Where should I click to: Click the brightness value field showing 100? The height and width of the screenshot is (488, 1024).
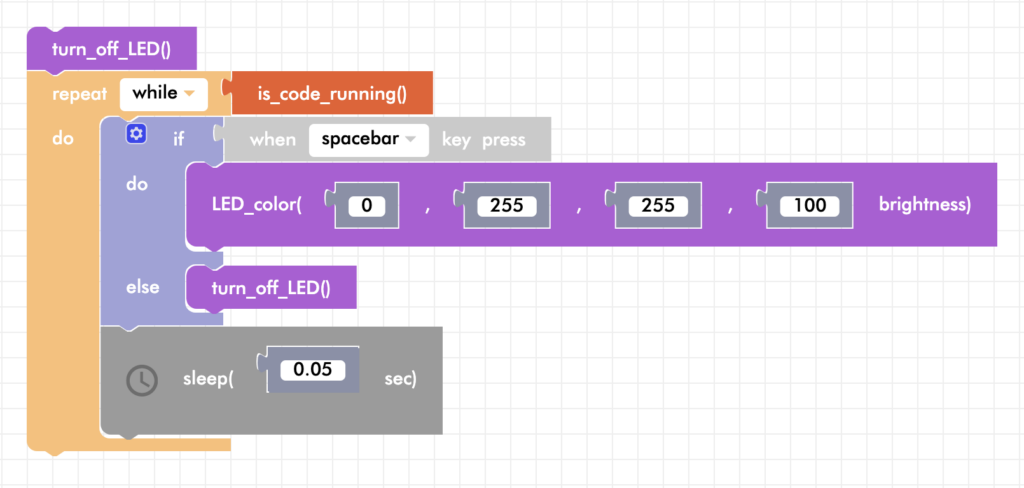pos(810,206)
